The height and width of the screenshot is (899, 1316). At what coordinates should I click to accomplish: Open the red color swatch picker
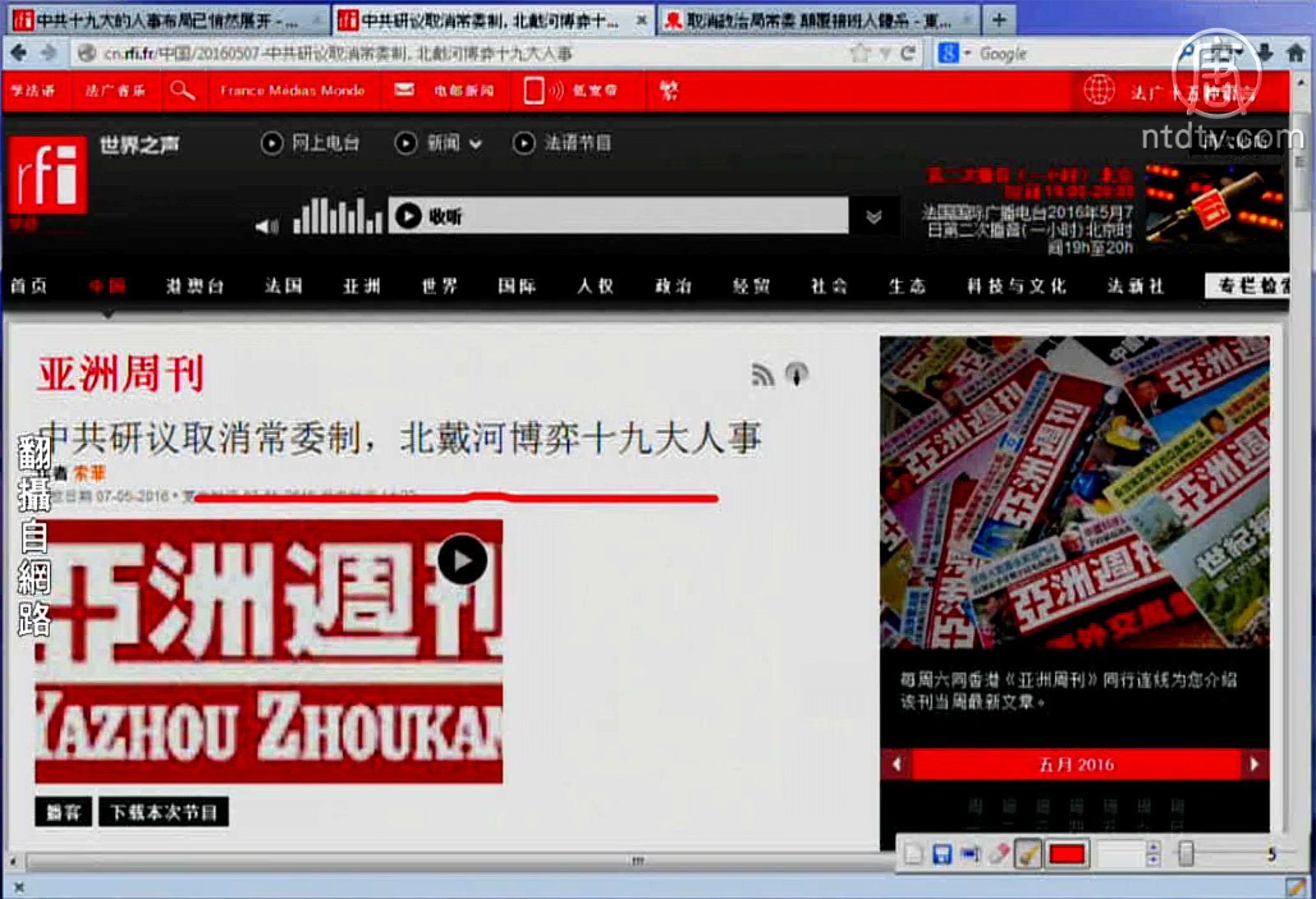click(x=1067, y=855)
